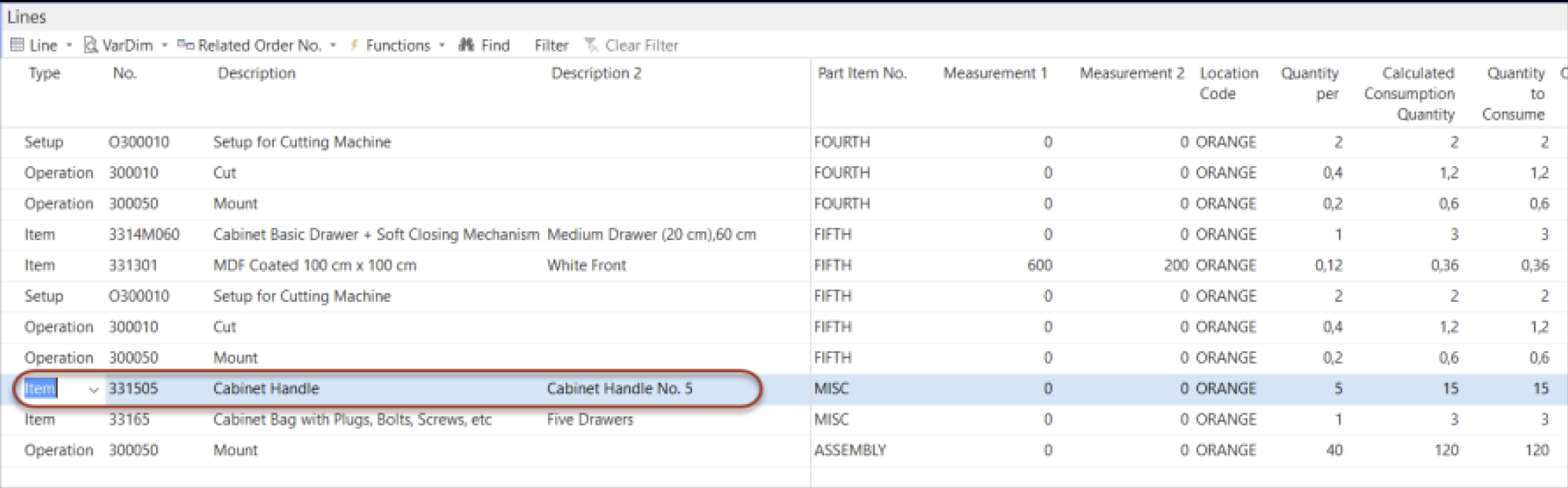1568x488 pixels.
Task: Click the Functions lightning bolt icon
Action: pyautogui.click(x=354, y=45)
